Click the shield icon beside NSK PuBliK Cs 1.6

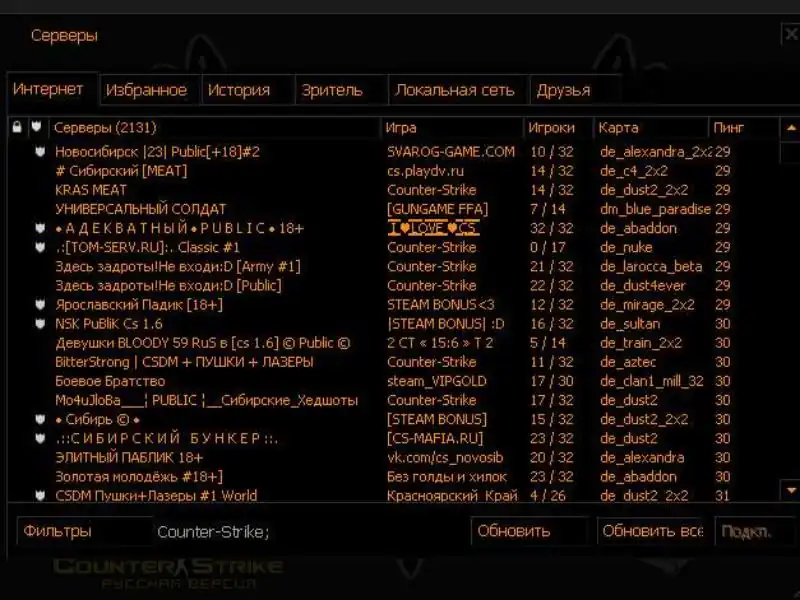(x=40, y=324)
